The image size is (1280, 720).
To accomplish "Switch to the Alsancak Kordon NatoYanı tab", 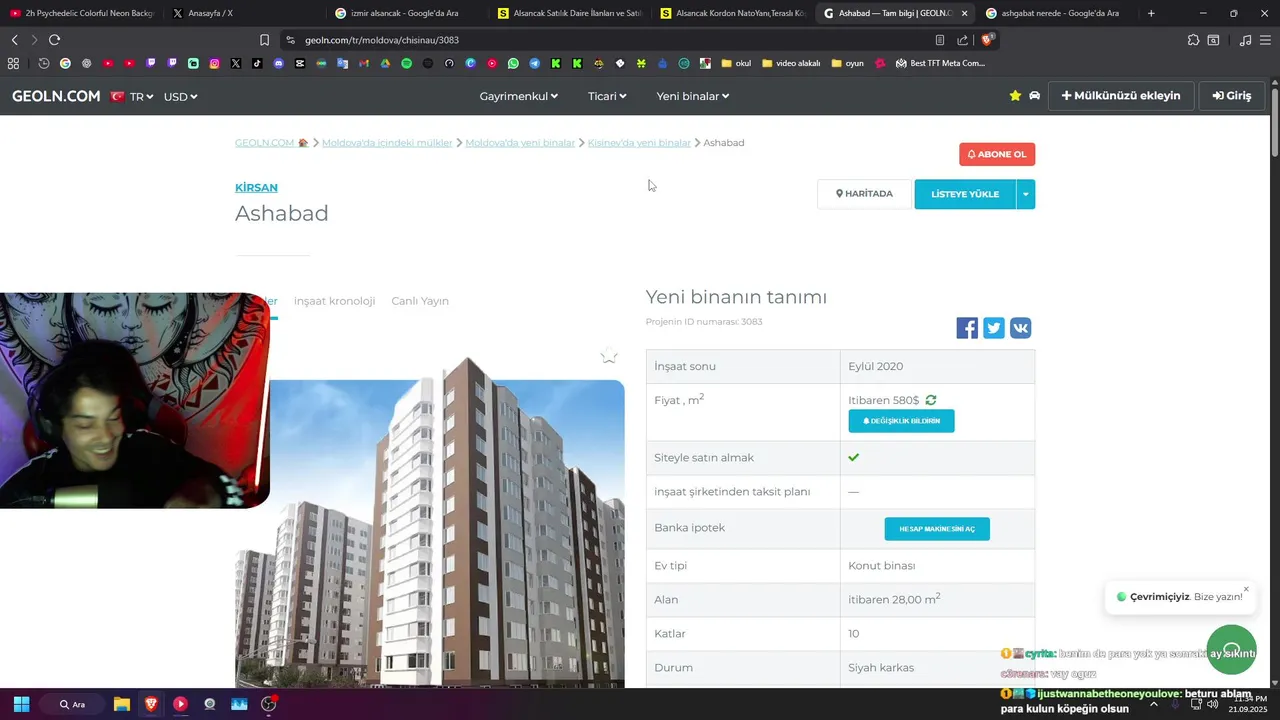I will [x=733, y=13].
